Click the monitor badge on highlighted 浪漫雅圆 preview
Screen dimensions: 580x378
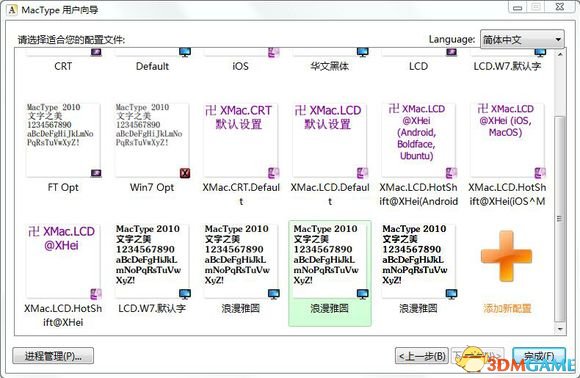pos(362,294)
